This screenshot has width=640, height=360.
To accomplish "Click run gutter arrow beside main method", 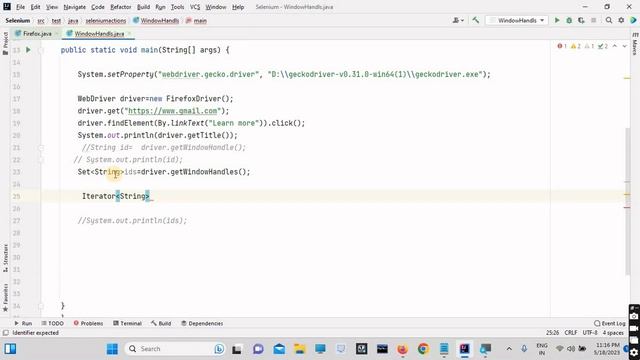I will 28,50.
